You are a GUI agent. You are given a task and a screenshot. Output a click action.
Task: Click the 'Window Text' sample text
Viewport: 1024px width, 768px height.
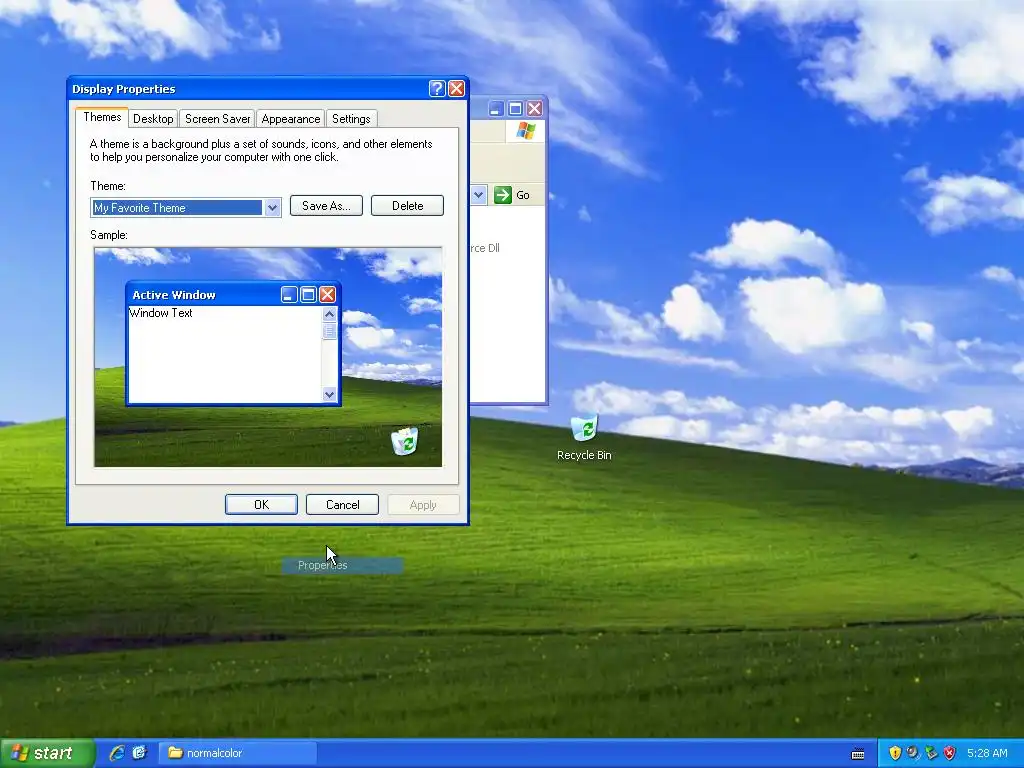click(161, 313)
